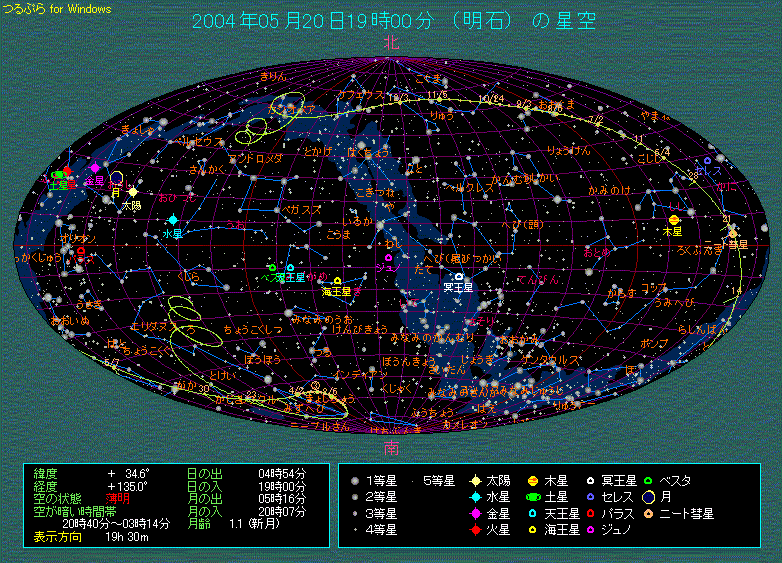This screenshot has height=563, width=782.
Task: Click the ペガスス constellation label
Action: pos(301,210)
